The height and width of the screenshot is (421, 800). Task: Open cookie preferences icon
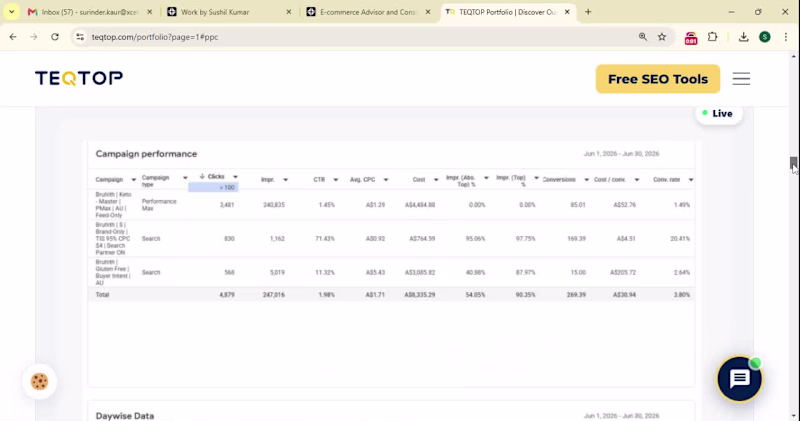point(39,381)
